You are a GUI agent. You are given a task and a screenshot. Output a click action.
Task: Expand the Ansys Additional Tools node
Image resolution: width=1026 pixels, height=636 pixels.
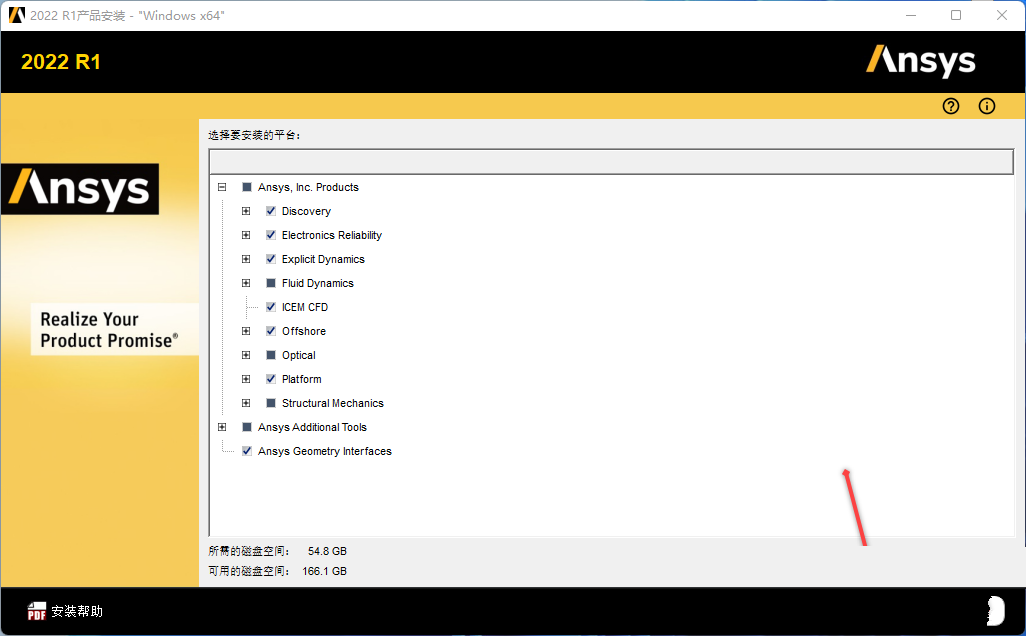(222, 427)
